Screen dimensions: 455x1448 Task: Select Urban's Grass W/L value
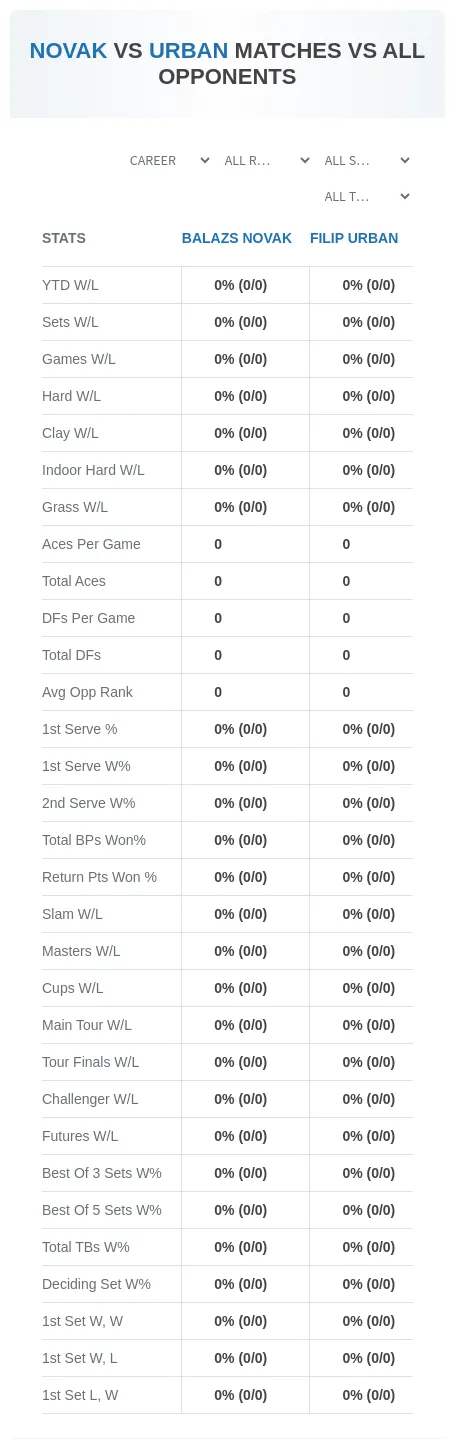(x=369, y=507)
